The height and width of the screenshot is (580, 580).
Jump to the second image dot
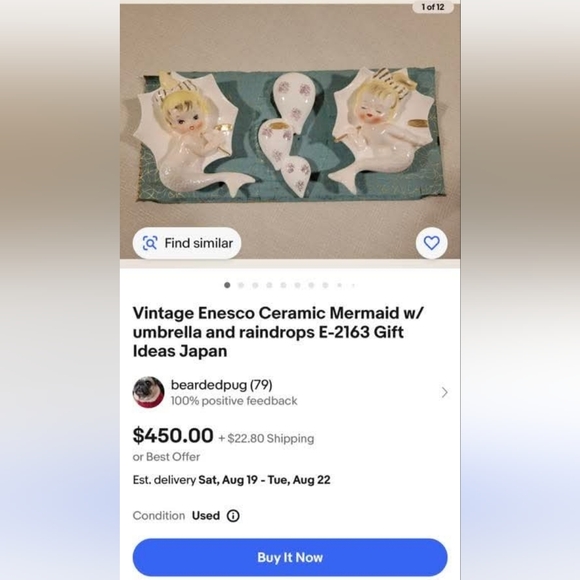(241, 285)
